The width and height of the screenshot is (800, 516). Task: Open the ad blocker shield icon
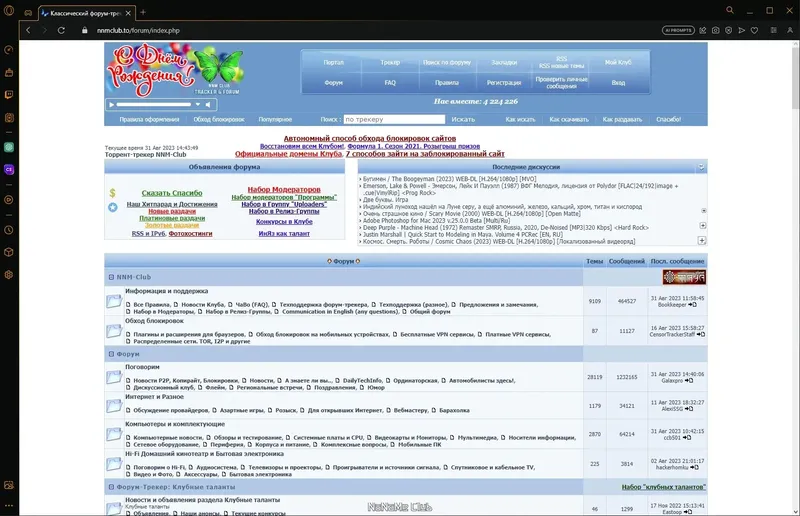[729, 30]
